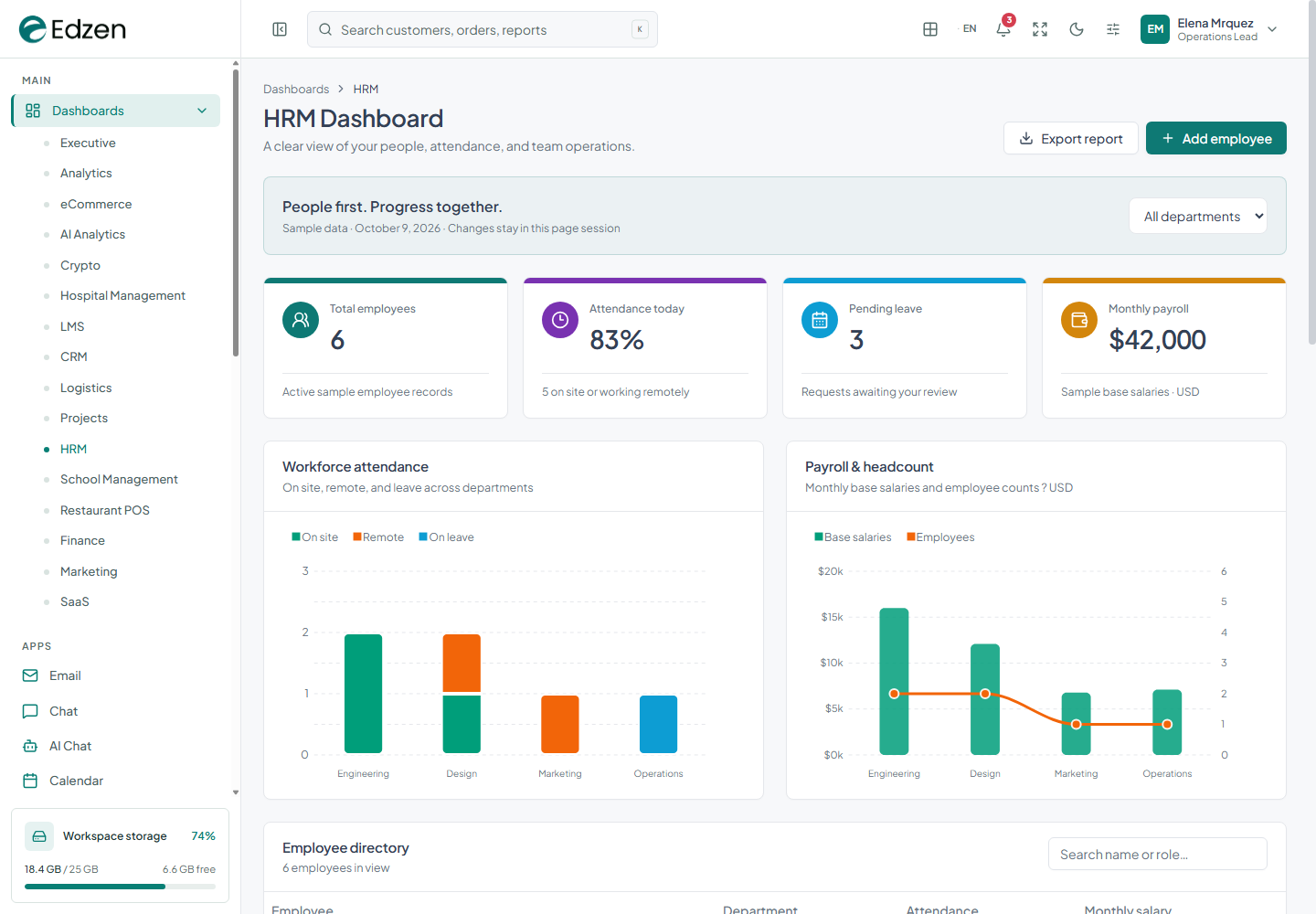The height and width of the screenshot is (914, 1316).
Task: Open Hospital Management dashboard
Action: 122,295
